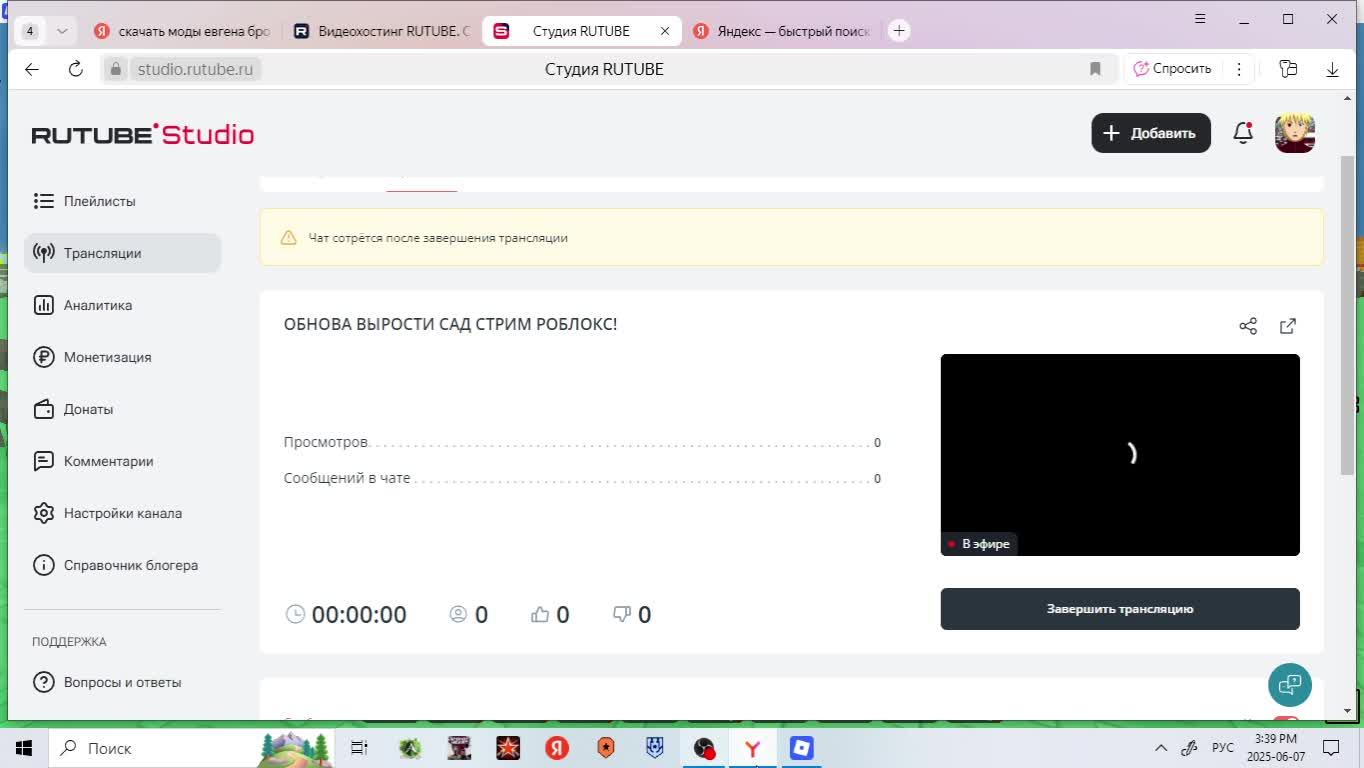The width and height of the screenshot is (1364, 768).
Task: Open Настройки канала in the sidebar
Action: point(122,513)
